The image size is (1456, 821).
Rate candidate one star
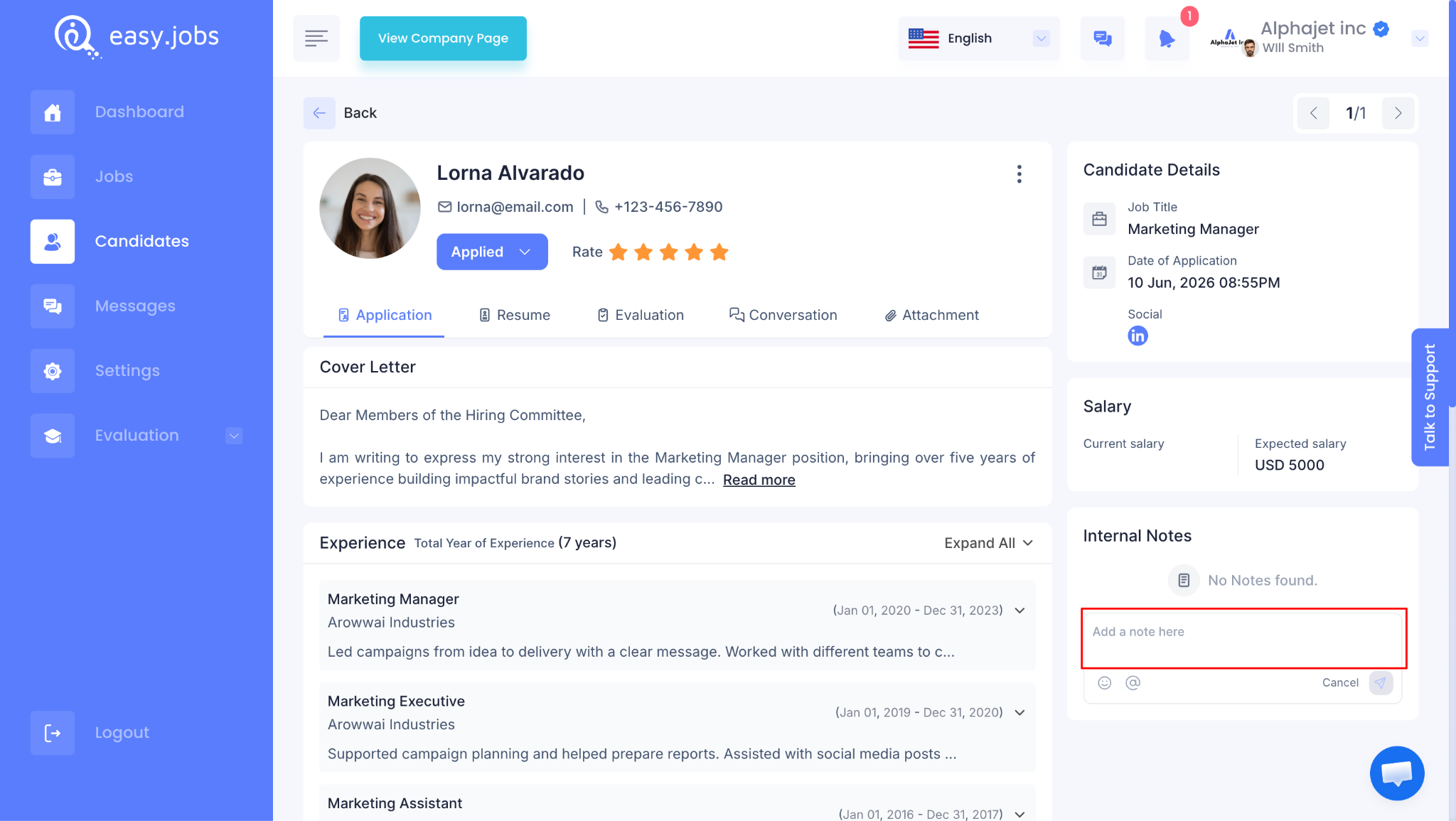(x=619, y=252)
